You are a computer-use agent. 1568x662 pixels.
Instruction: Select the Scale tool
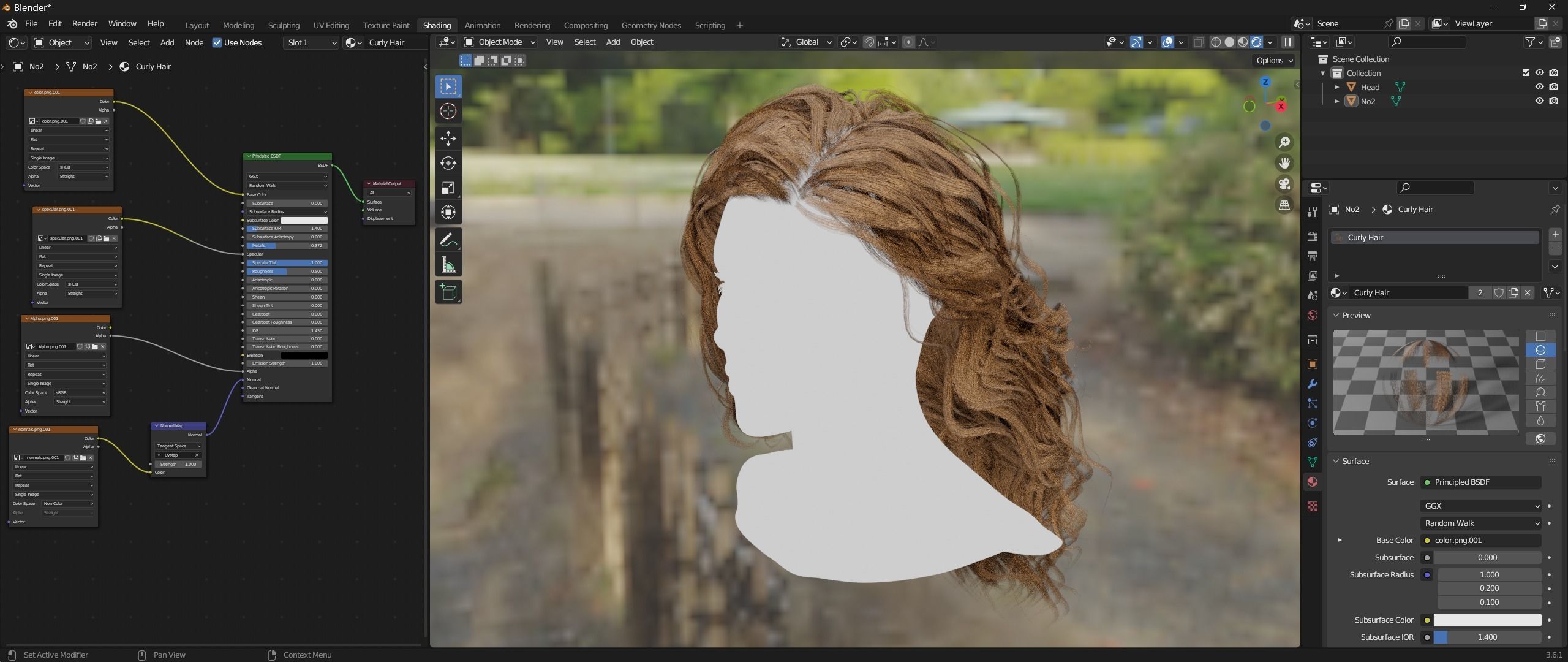[448, 188]
